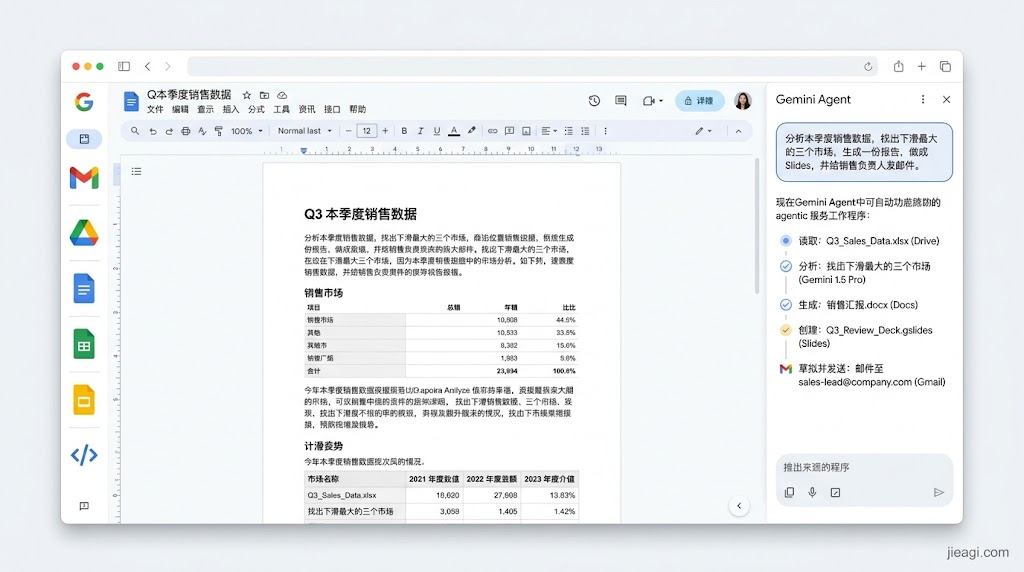
Task: Toggle underline formatting
Action: point(437,131)
